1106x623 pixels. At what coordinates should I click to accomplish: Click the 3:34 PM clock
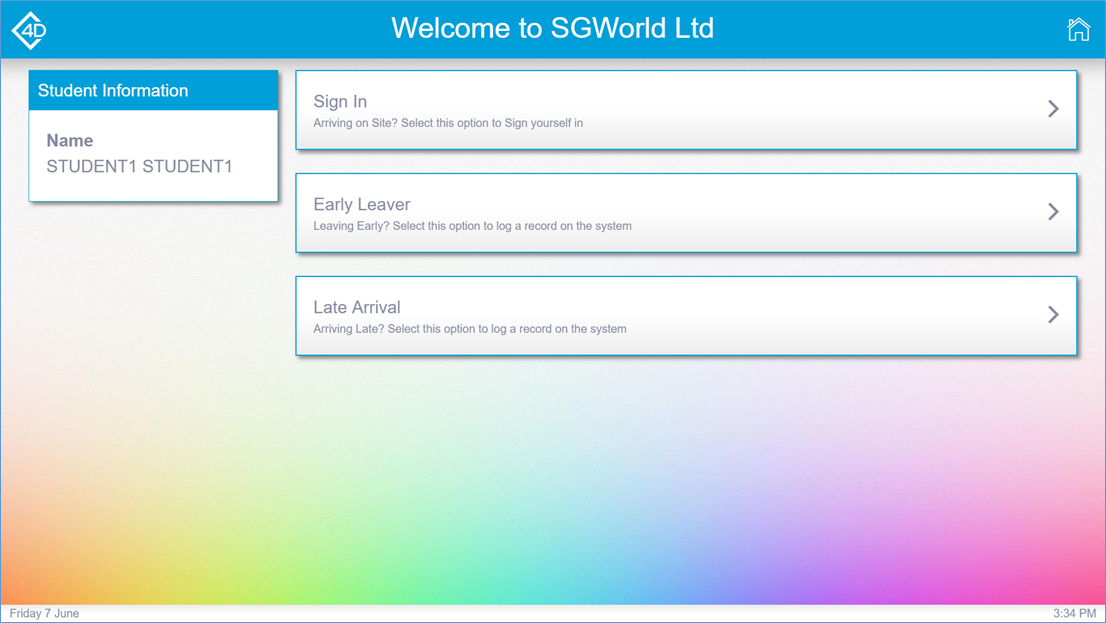1075,614
